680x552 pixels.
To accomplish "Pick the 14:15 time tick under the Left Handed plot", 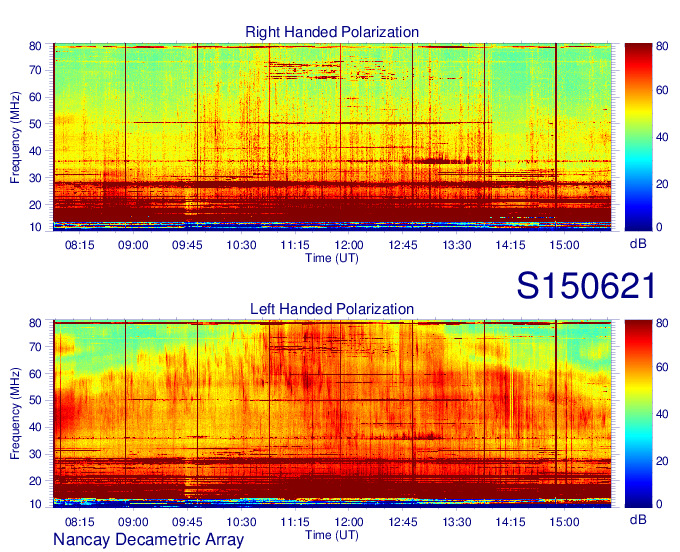I will tap(510, 522).
